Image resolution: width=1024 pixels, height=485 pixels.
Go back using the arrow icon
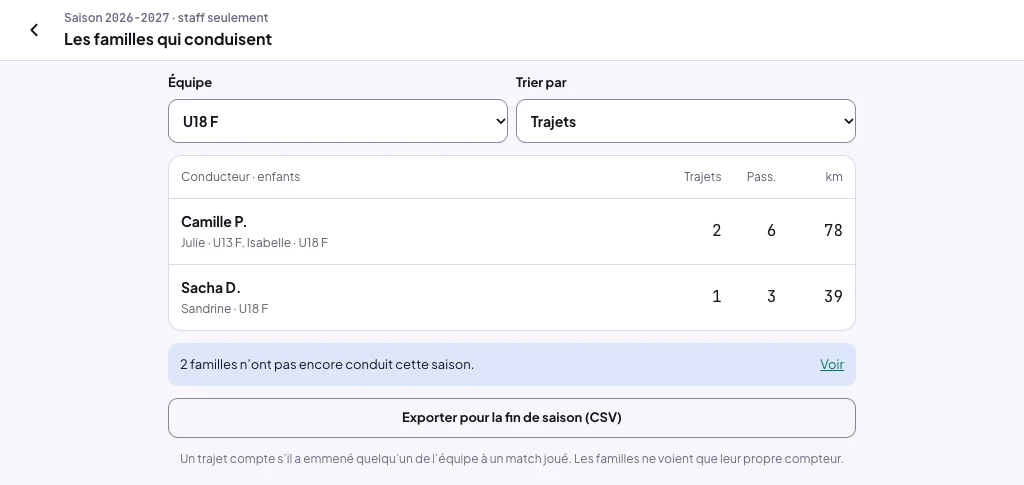click(x=34, y=30)
